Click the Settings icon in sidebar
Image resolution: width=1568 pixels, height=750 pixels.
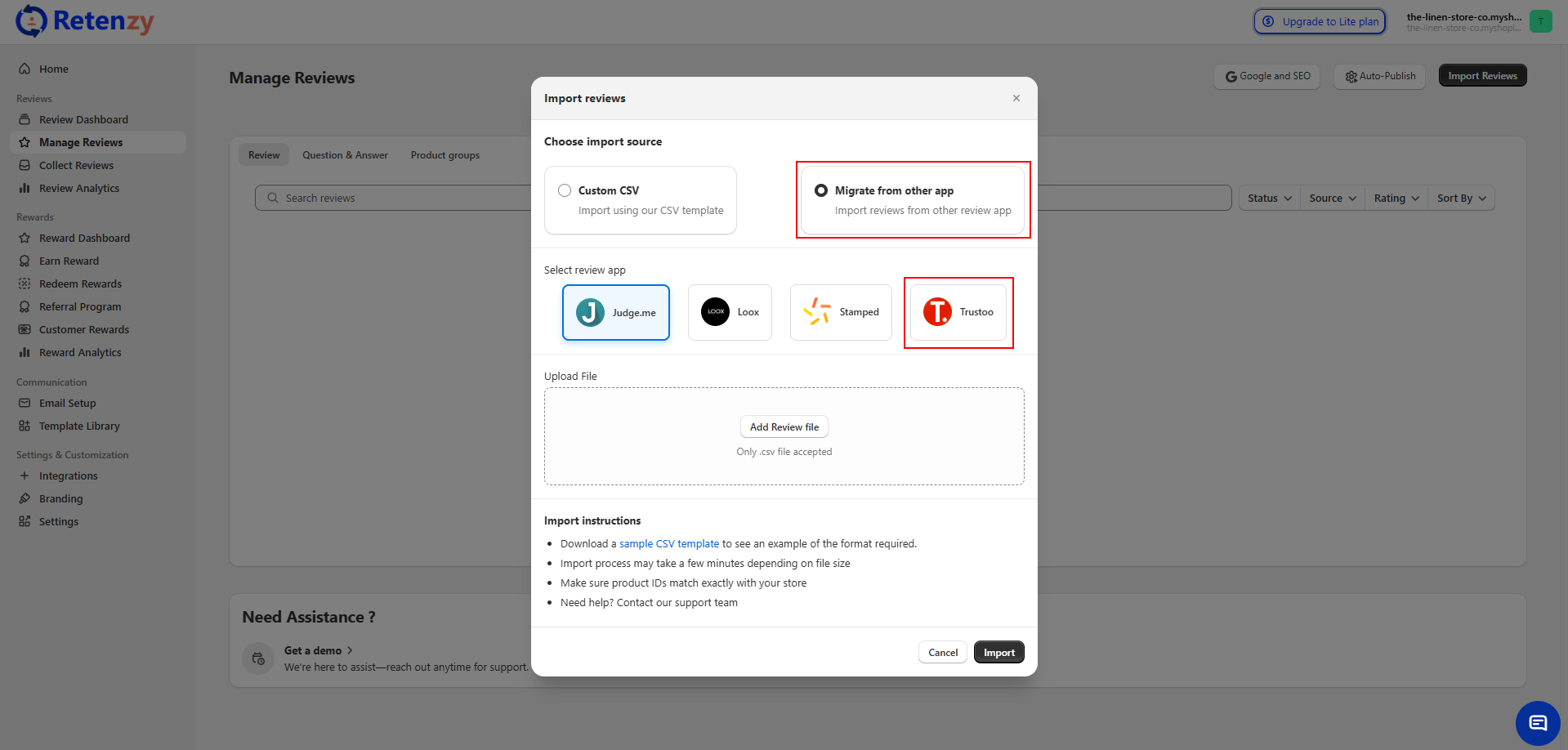pyautogui.click(x=25, y=521)
